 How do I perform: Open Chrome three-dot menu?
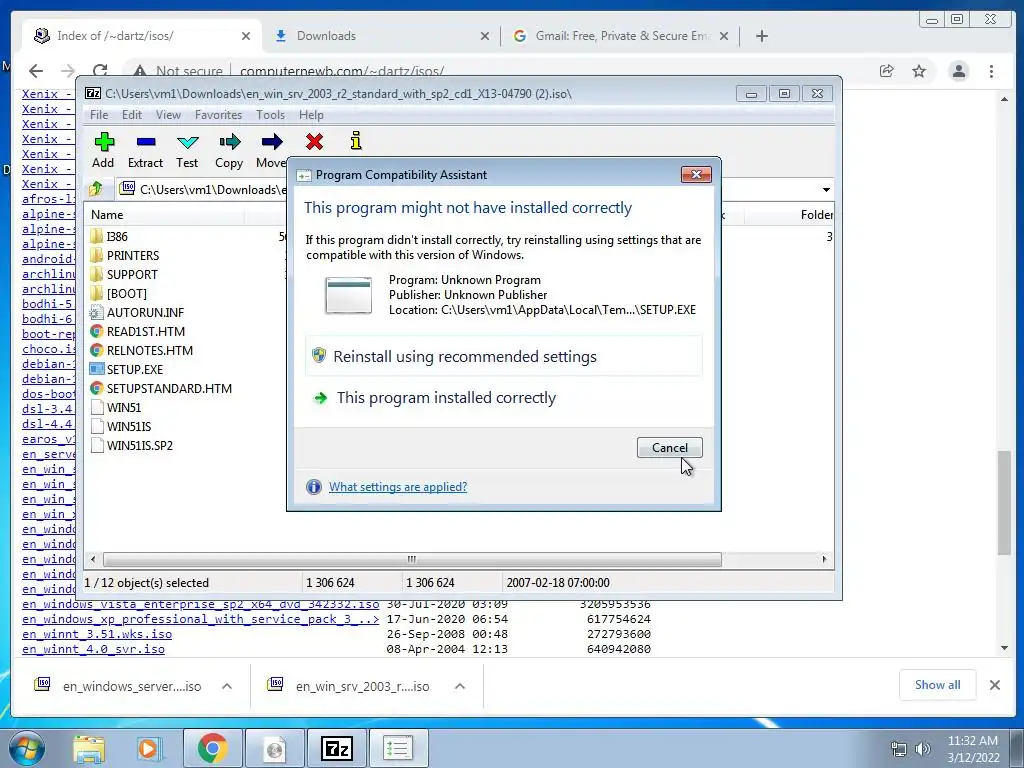[991, 71]
